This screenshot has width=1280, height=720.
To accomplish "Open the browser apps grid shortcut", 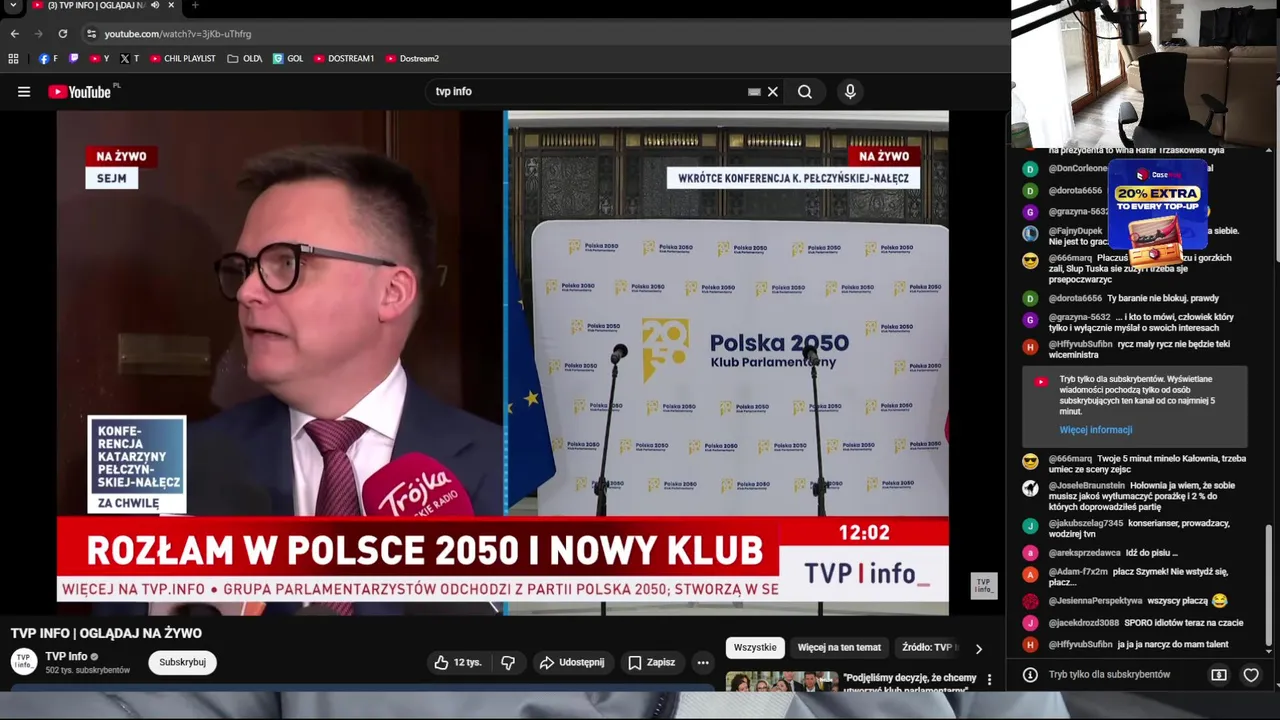I will 13,59.
